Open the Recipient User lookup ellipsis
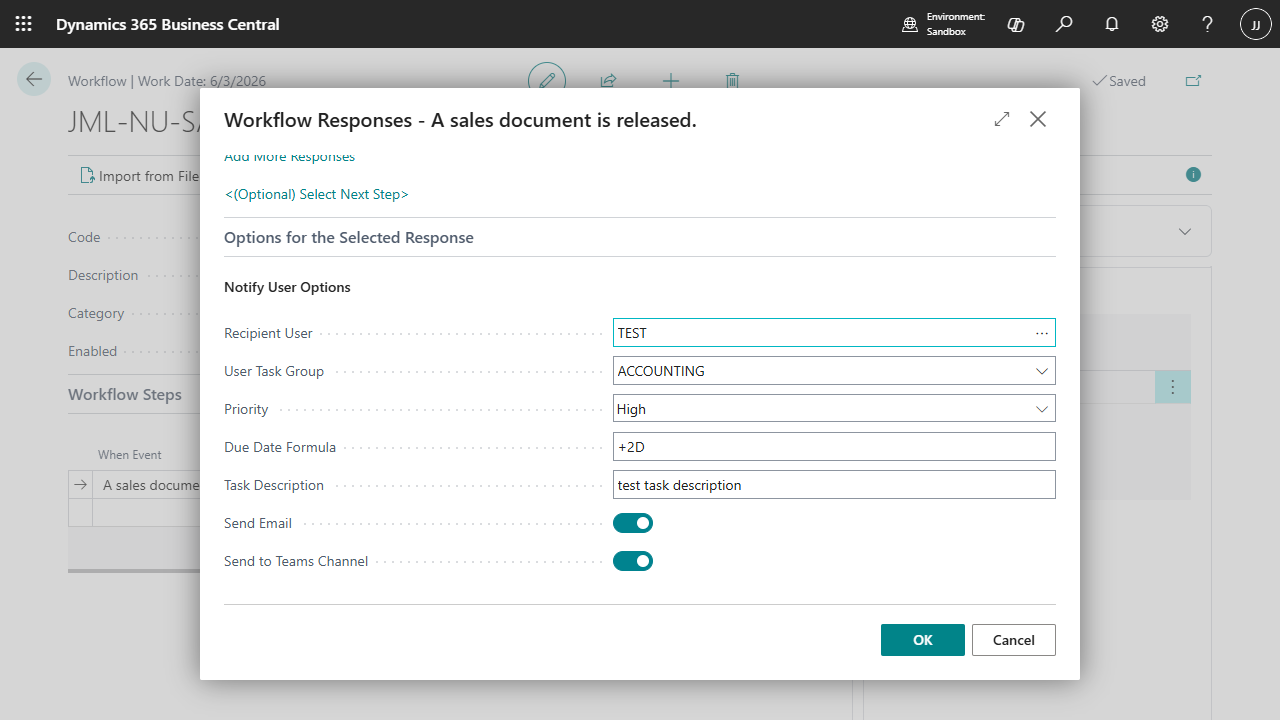 pyautogui.click(x=1042, y=333)
